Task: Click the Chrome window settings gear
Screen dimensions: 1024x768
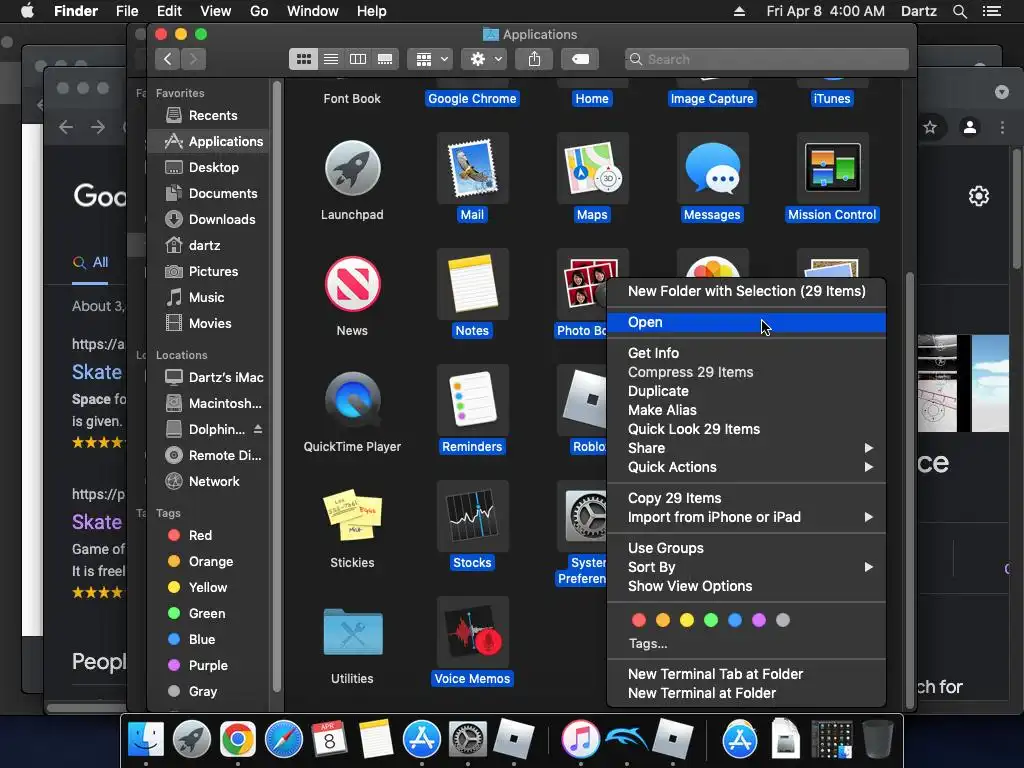Action: [x=978, y=196]
